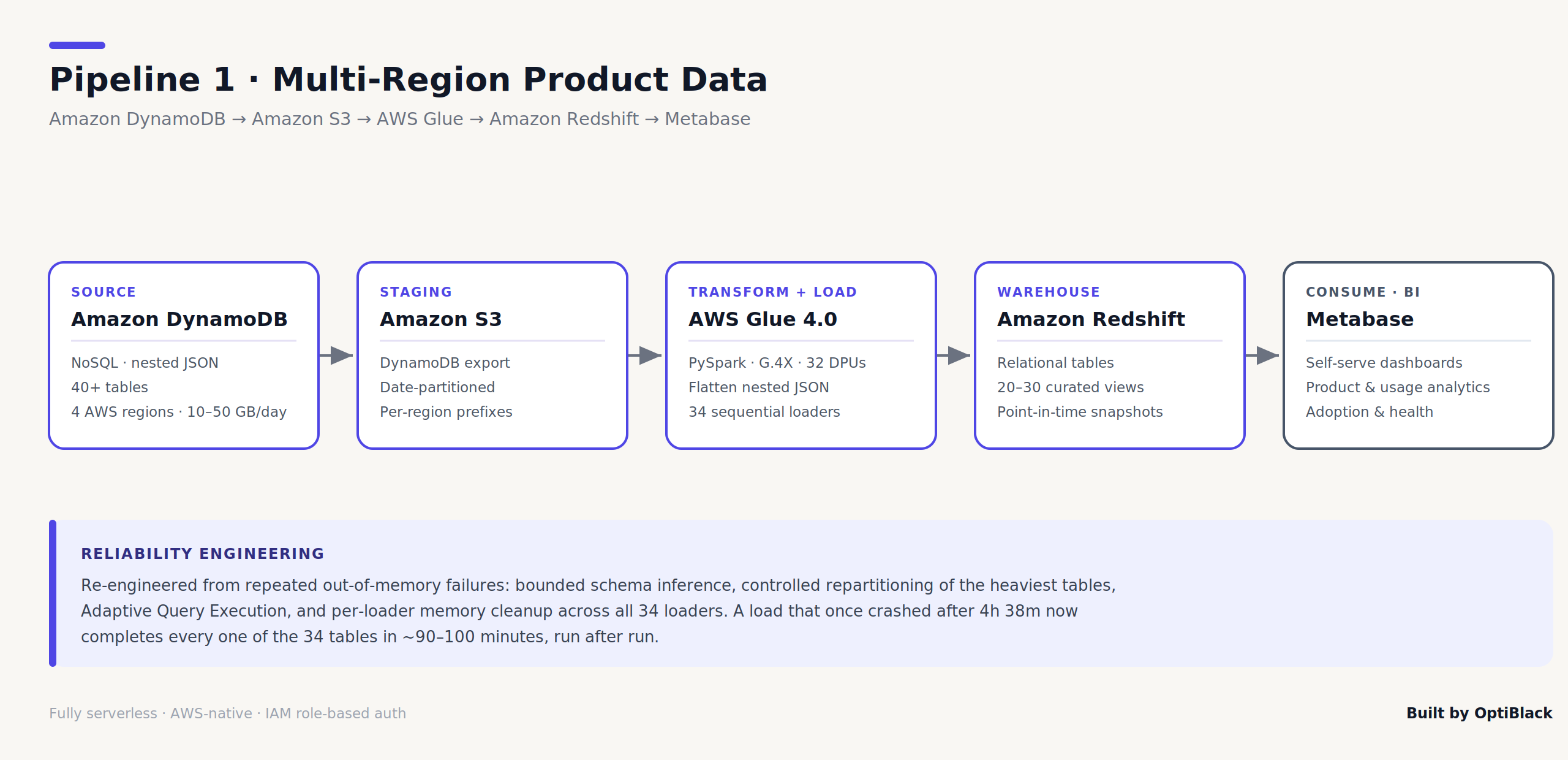
Task: Click the "Self-serve dashboards" line
Action: [x=1384, y=363]
